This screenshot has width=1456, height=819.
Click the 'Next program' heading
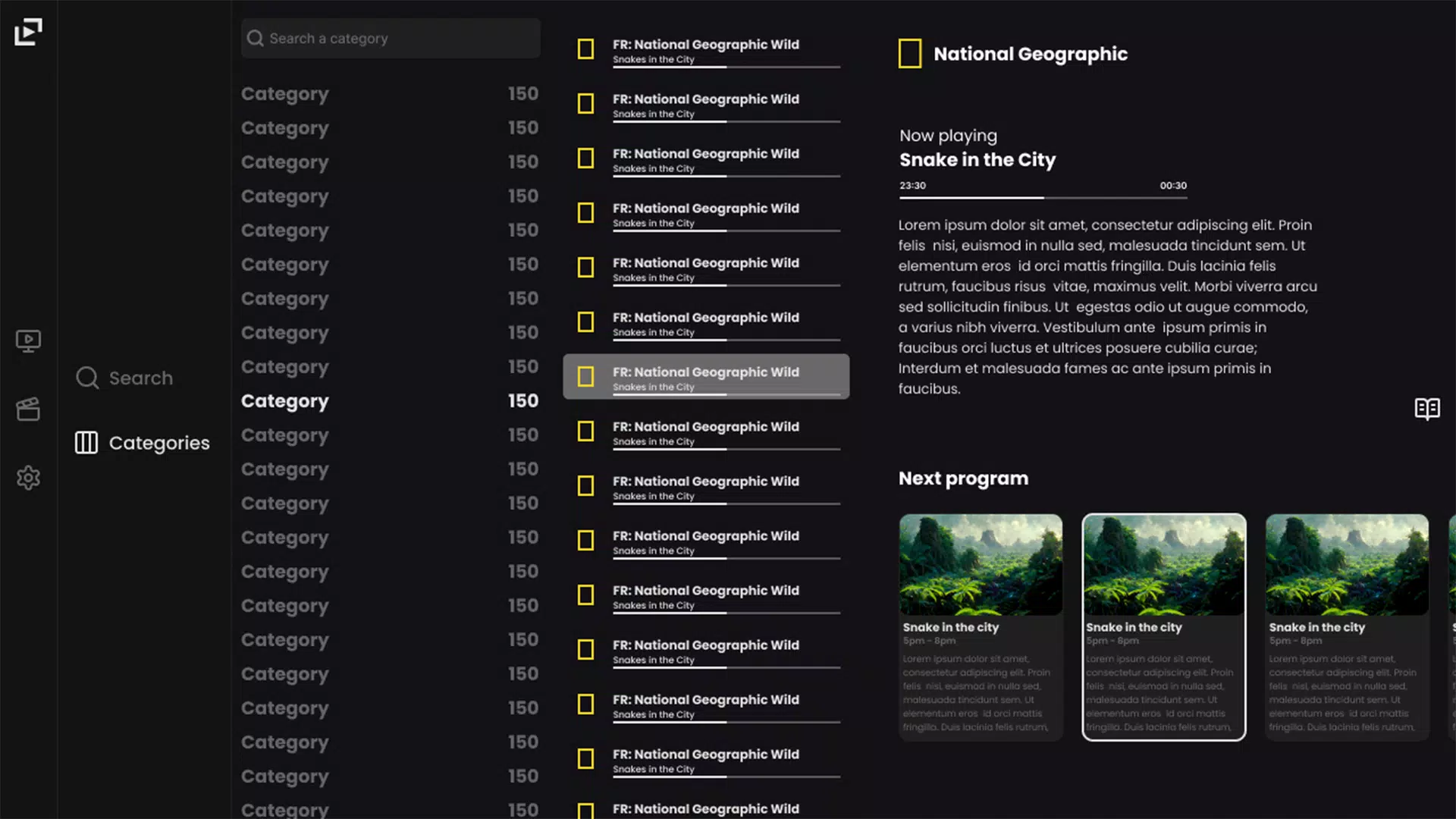click(964, 479)
